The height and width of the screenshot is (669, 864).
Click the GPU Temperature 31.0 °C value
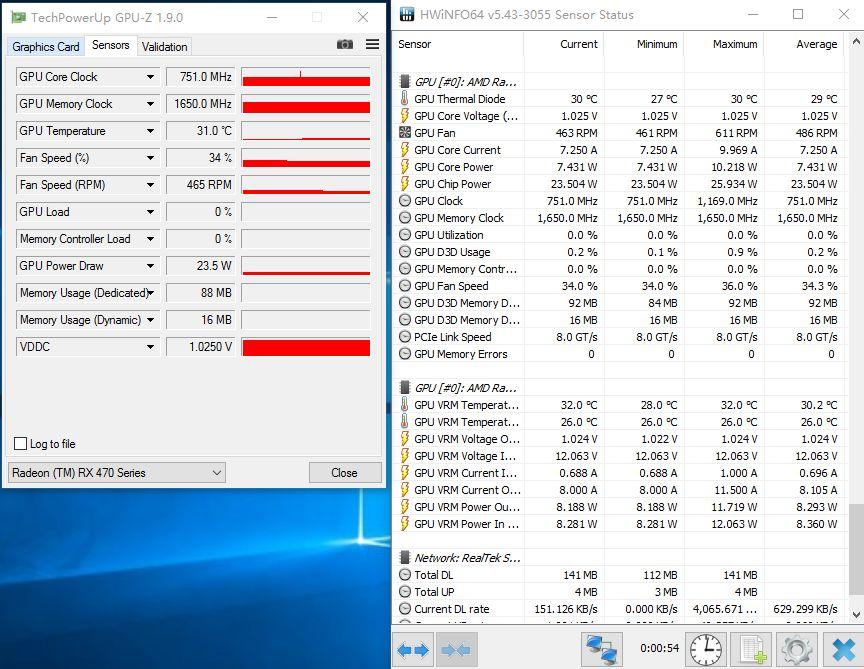tap(201, 131)
